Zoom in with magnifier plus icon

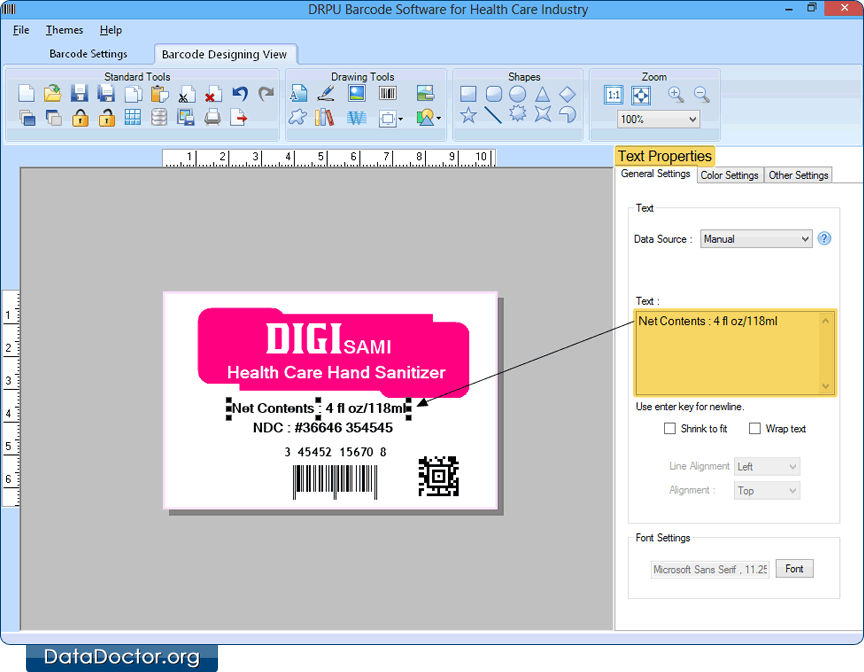coord(676,95)
